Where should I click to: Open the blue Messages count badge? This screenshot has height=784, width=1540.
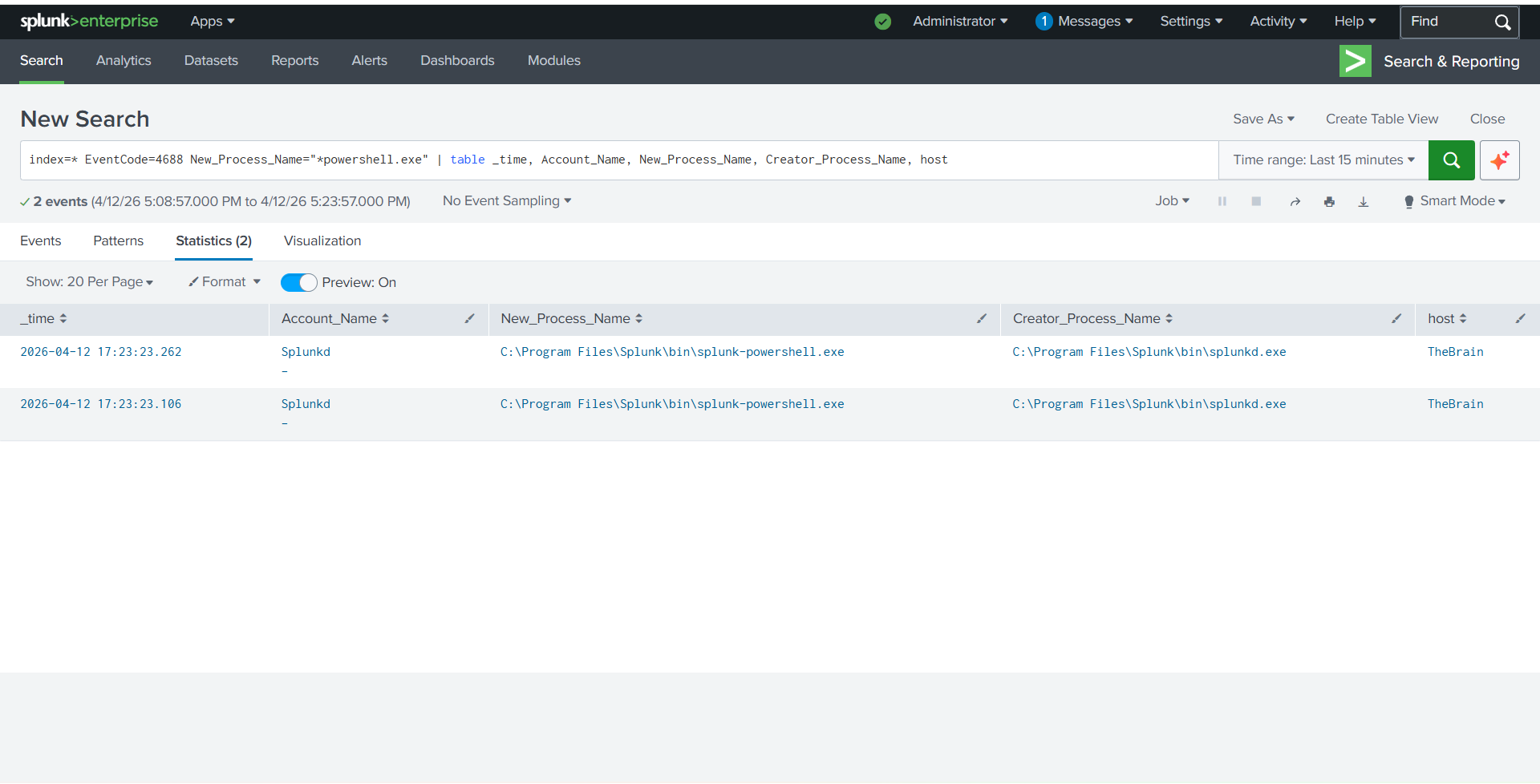[1044, 22]
